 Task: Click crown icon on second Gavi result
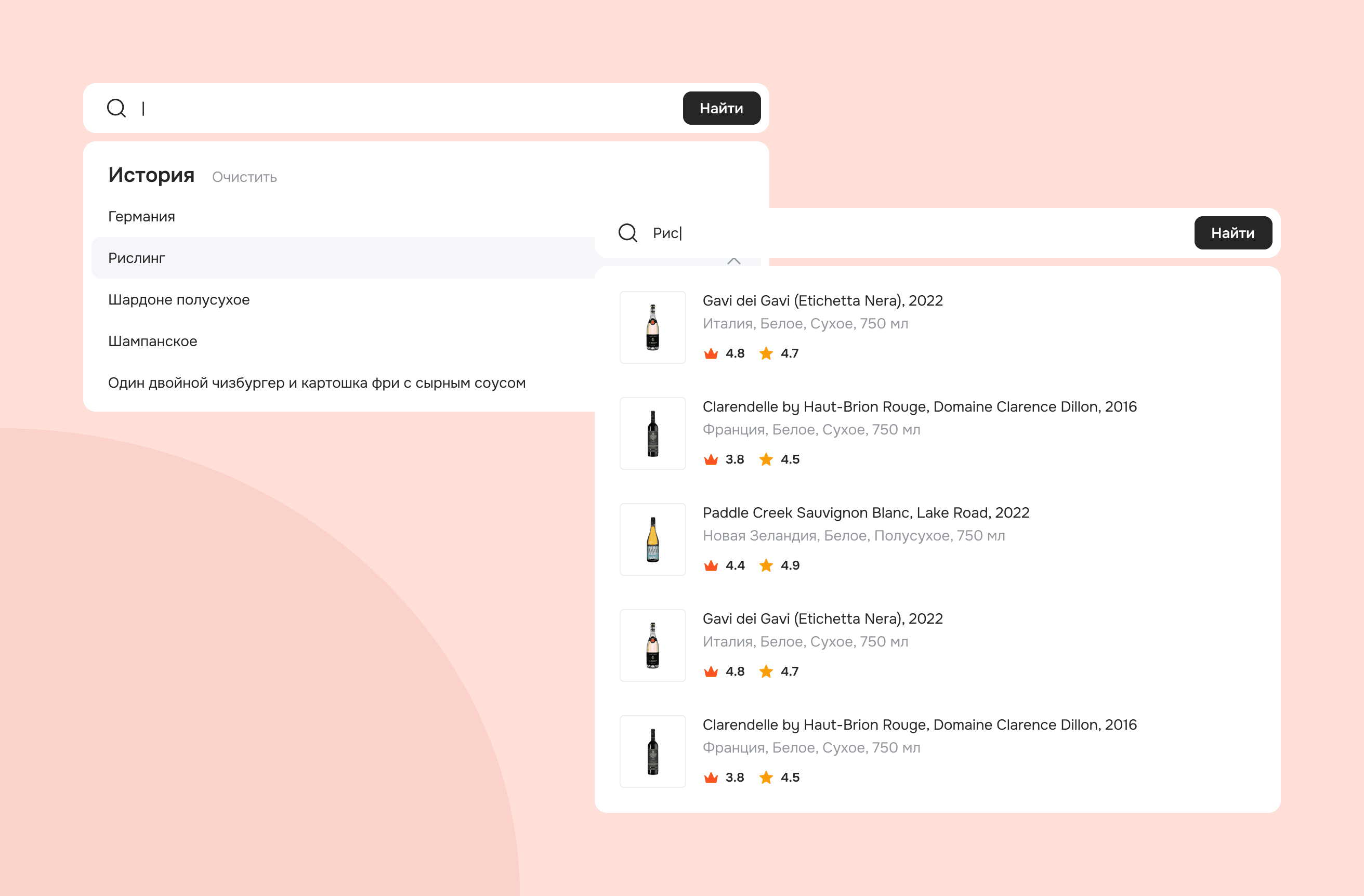[711, 671]
